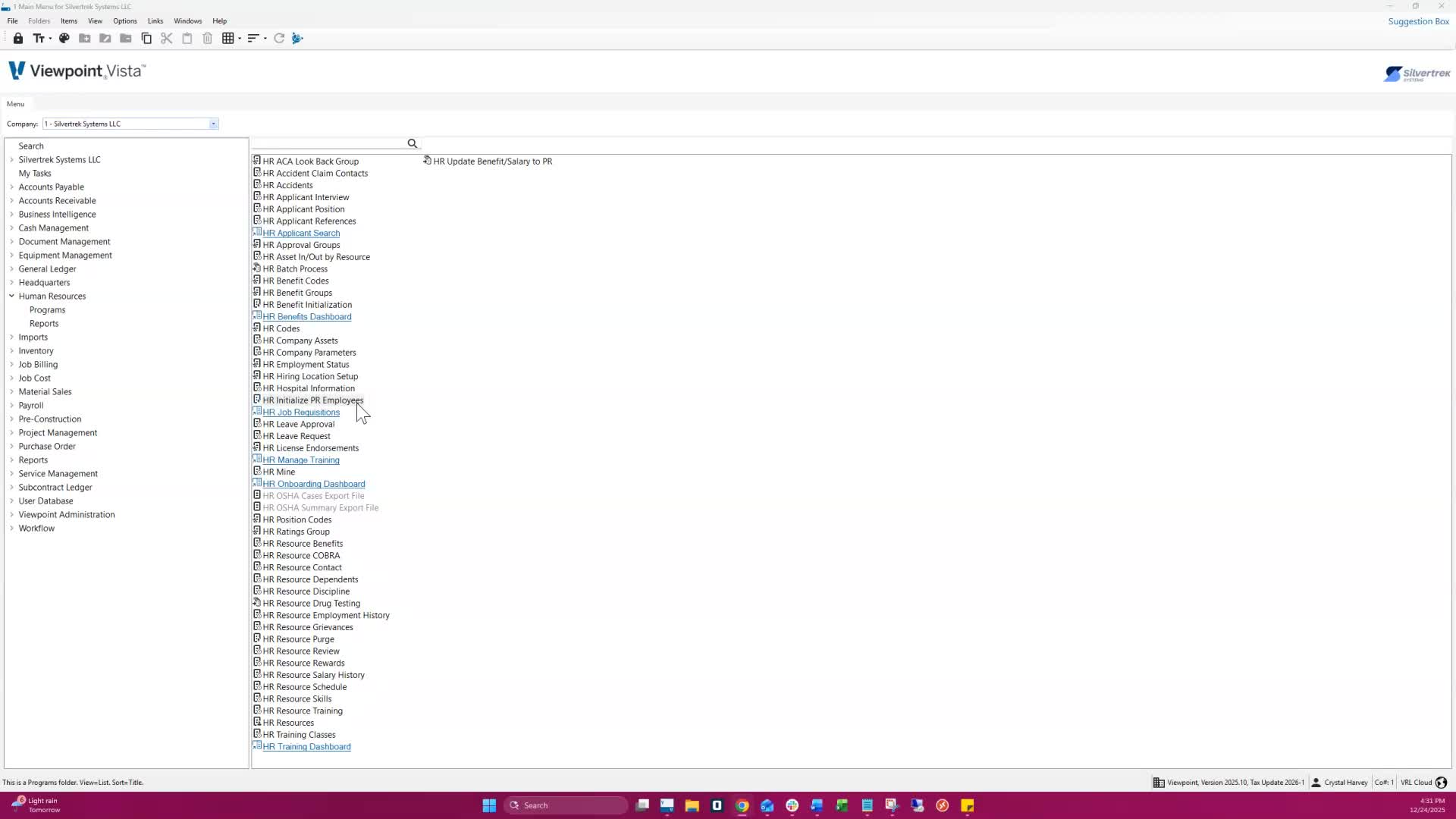The image size is (1456, 819).
Task: Open the Company selection dropdown
Action: pos(213,124)
